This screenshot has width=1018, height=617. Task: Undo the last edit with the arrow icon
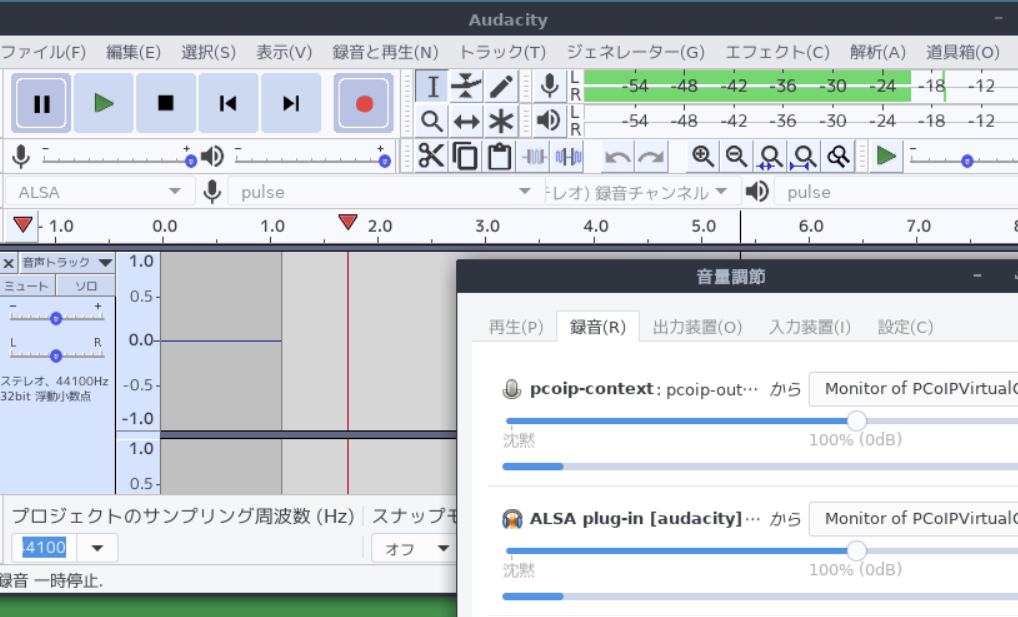616,156
